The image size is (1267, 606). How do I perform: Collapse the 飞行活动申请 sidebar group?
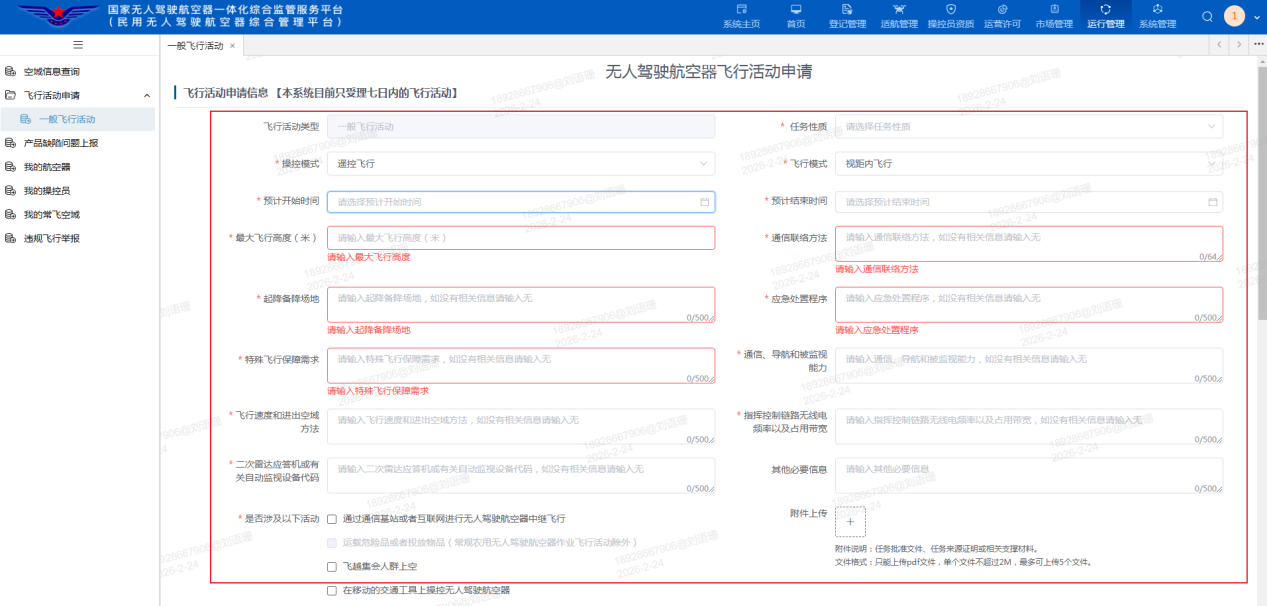tap(147, 96)
